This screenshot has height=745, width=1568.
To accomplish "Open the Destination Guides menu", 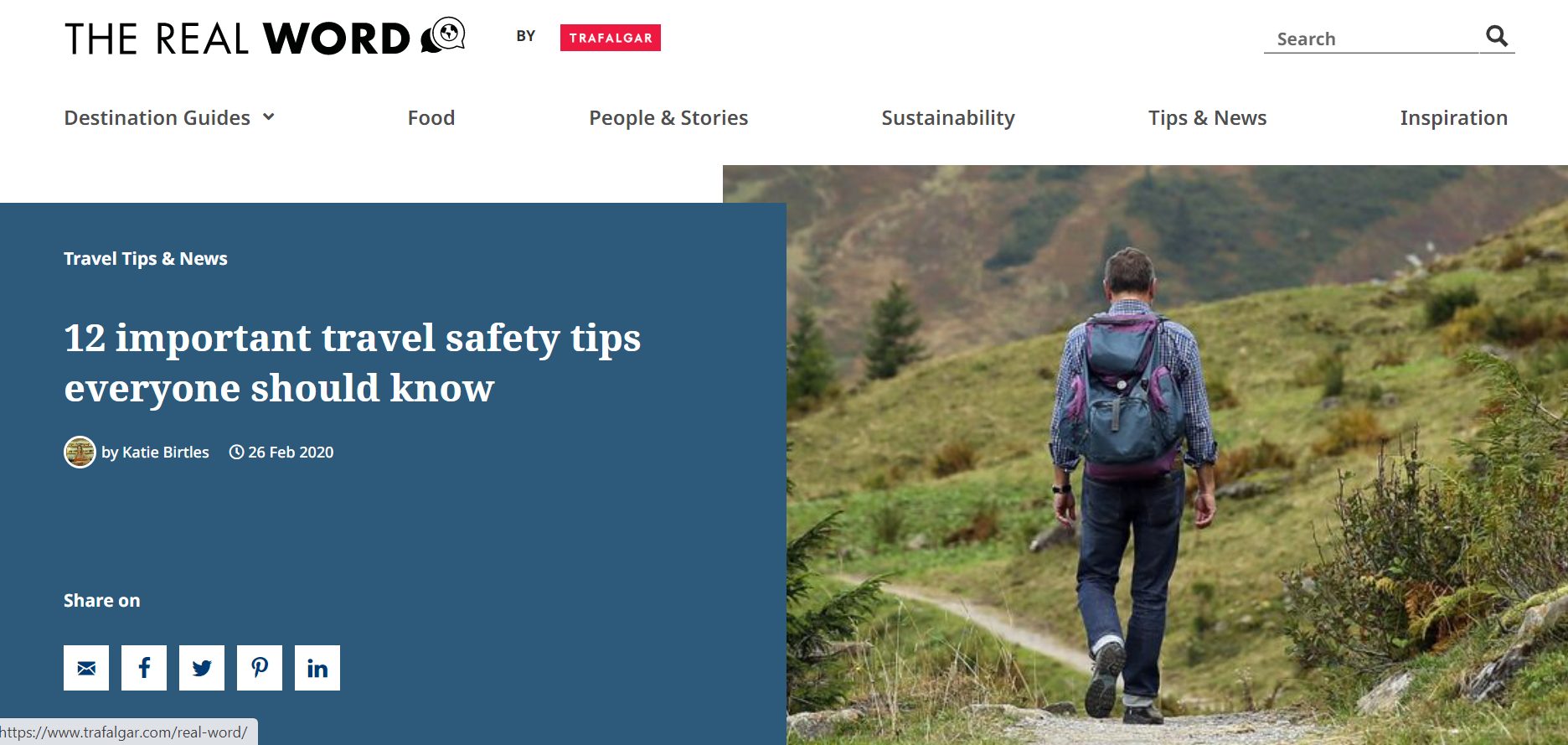I will click(157, 117).
